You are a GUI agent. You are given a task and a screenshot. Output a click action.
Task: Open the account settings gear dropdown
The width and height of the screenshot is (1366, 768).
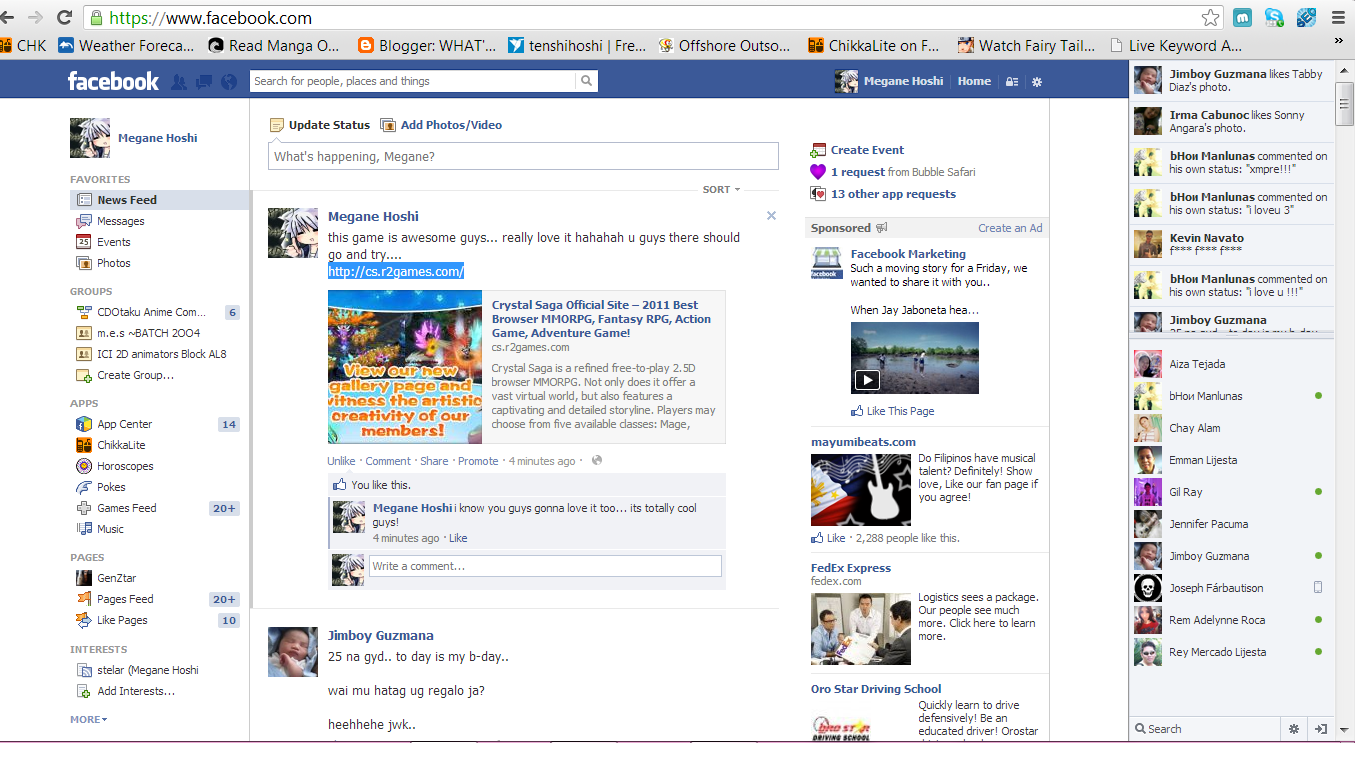tap(1037, 82)
